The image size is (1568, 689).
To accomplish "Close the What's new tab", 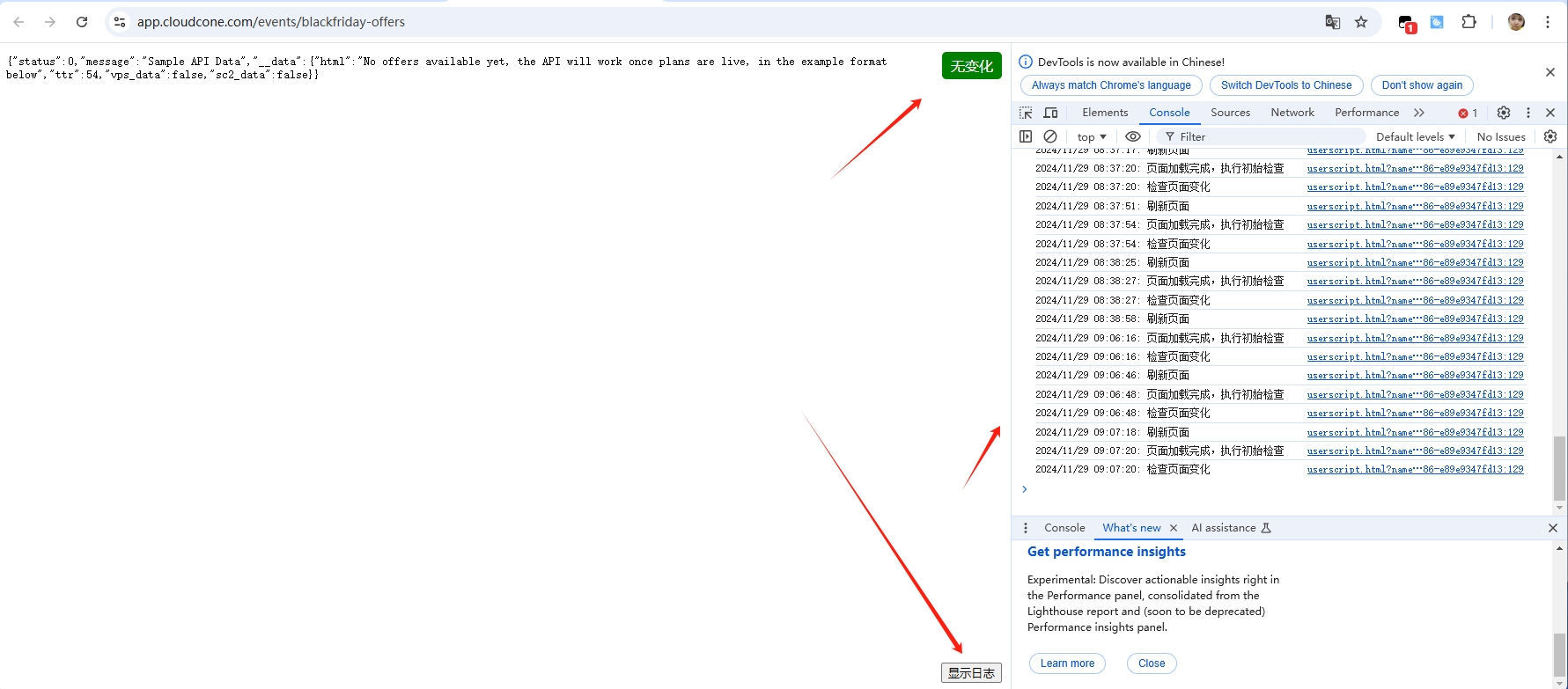I will (1174, 528).
